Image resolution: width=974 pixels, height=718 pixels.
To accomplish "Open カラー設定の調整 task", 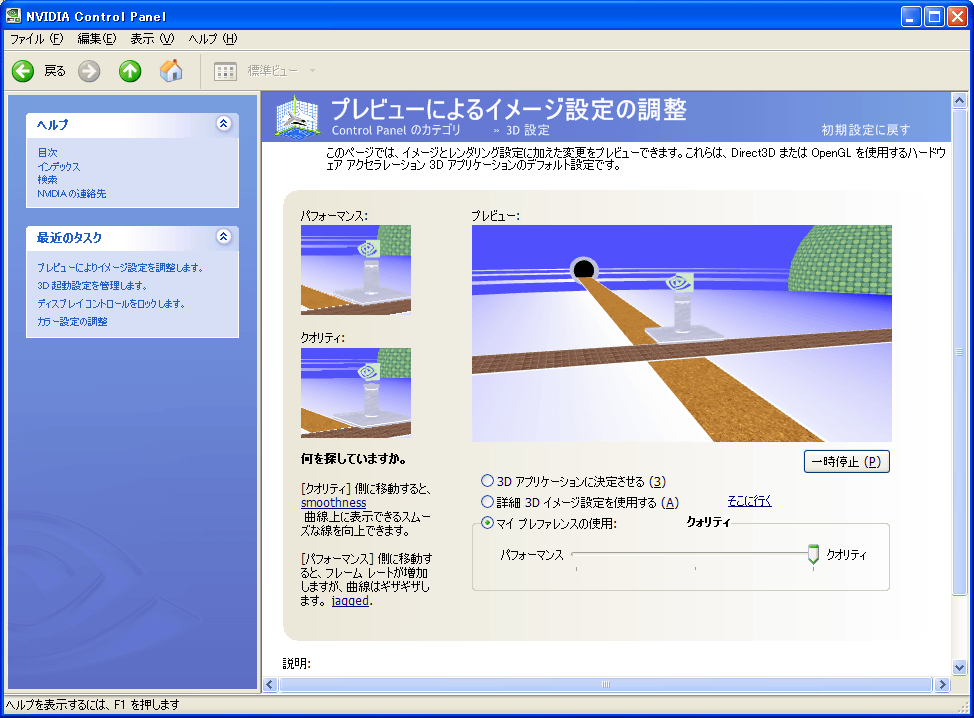I will pyautogui.click(x=72, y=322).
